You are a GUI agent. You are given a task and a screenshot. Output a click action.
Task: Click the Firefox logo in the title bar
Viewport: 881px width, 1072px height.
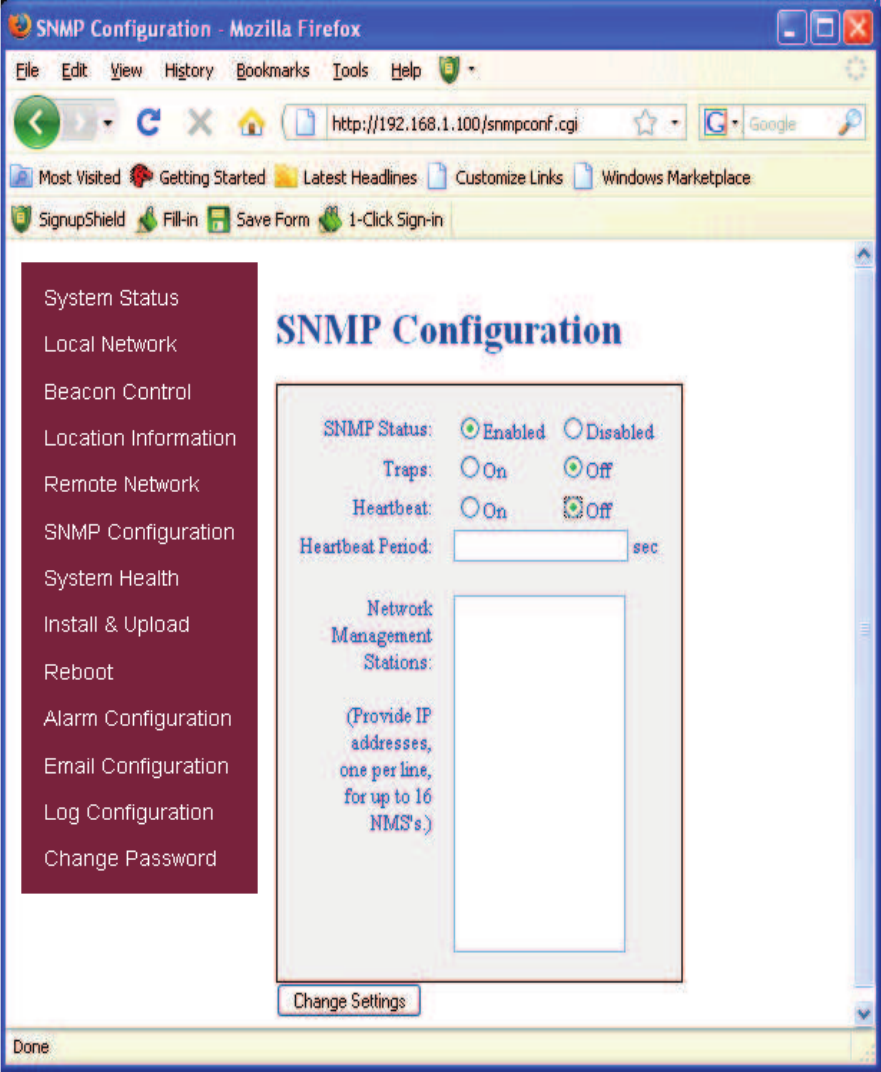tap(21, 26)
